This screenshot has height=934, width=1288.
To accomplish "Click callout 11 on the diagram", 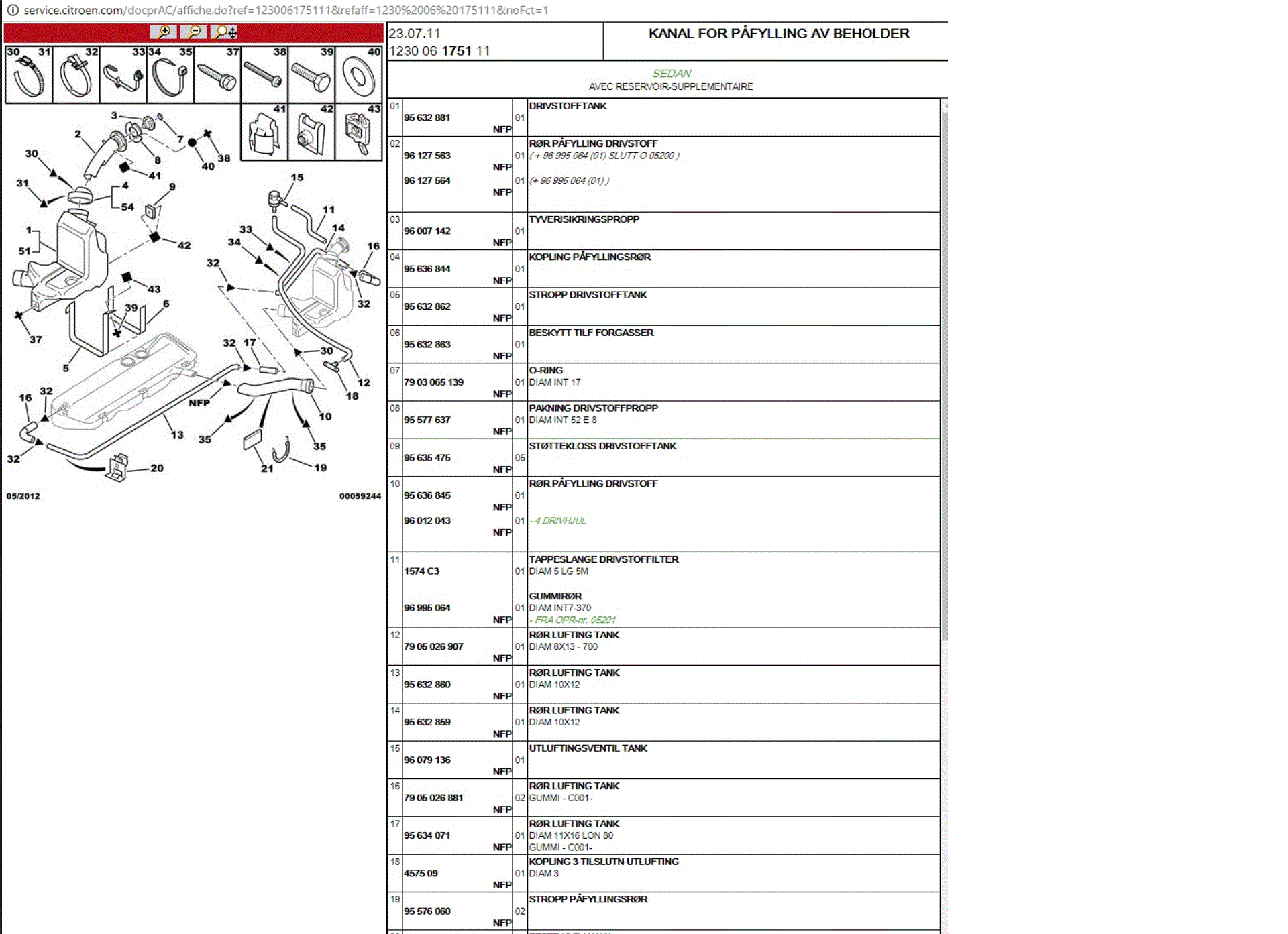I will coord(329,209).
